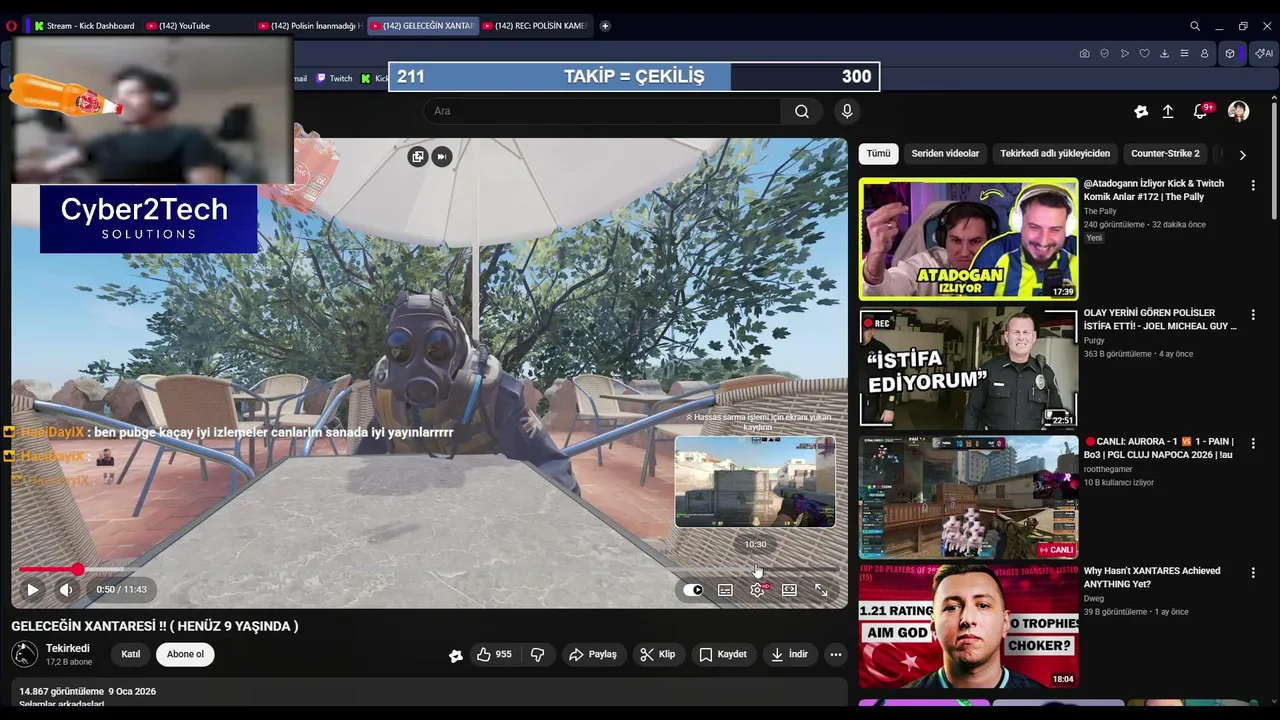Open Tekirkedi channel avatar
Image resolution: width=1280 pixels, height=720 pixels.
click(24, 654)
